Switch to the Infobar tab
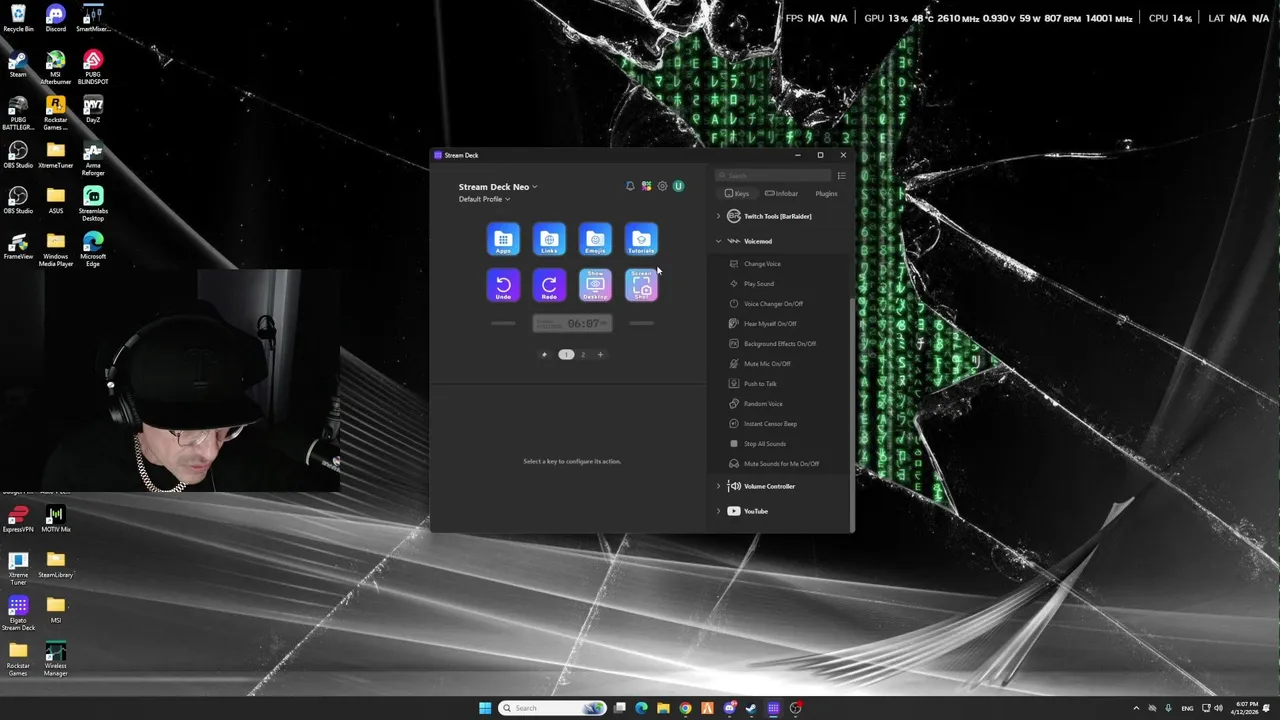Image resolution: width=1280 pixels, height=720 pixels. point(782,193)
